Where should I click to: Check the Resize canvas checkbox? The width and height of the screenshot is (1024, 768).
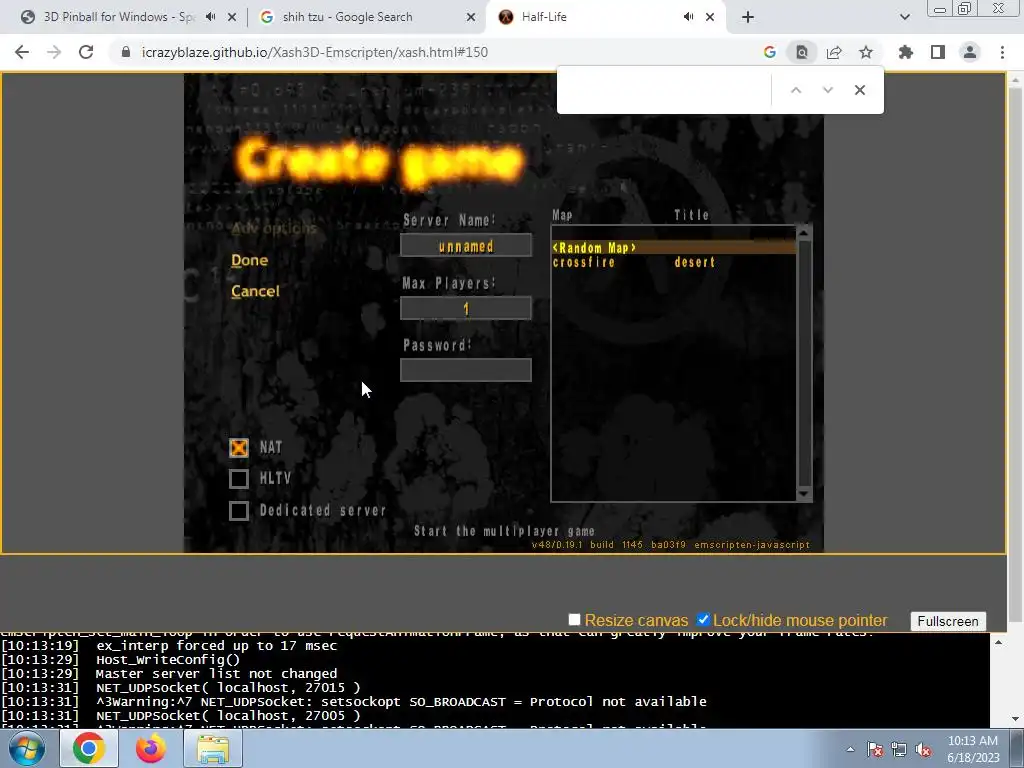click(x=574, y=619)
